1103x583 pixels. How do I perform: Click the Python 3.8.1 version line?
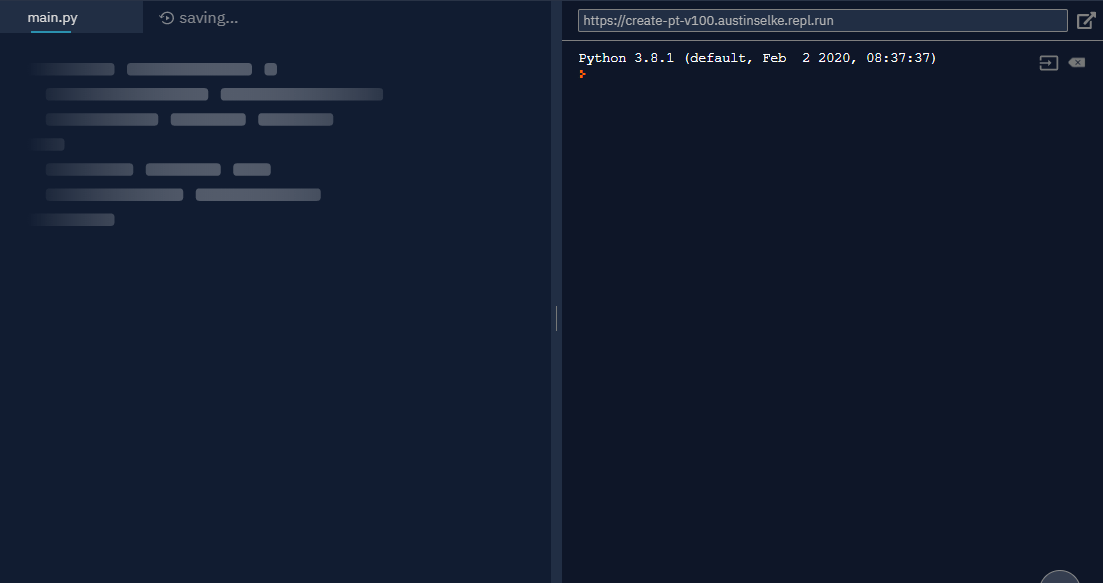click(x=757, y=58)
